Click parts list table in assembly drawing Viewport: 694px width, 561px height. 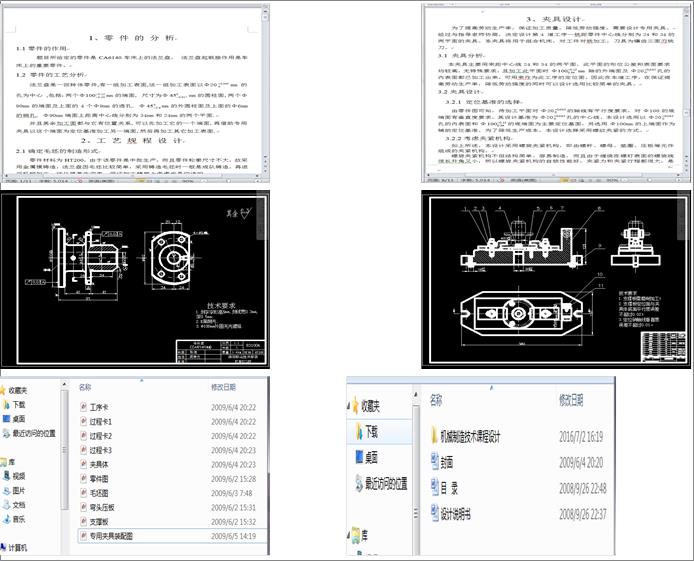coord(663,348)
